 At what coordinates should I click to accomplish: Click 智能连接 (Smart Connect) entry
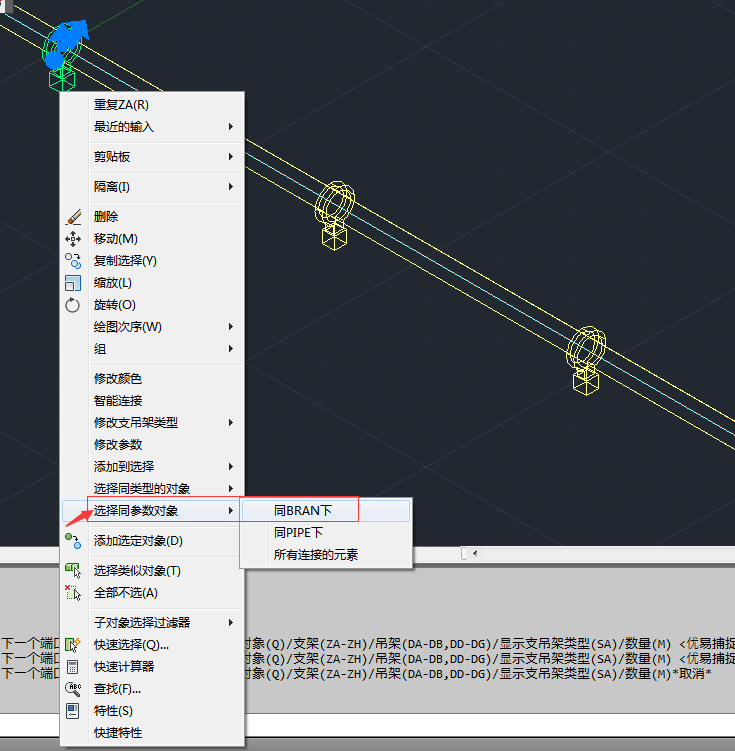(x=118, y=401)
